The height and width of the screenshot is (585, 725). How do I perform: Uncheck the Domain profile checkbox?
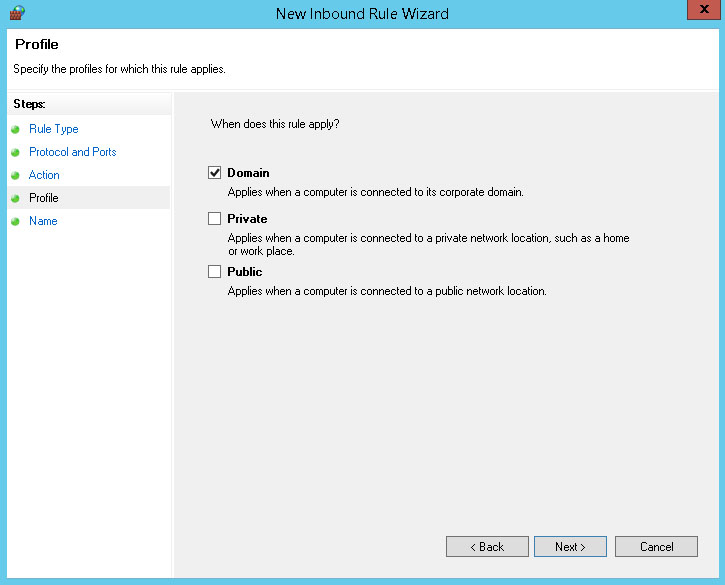214,173
